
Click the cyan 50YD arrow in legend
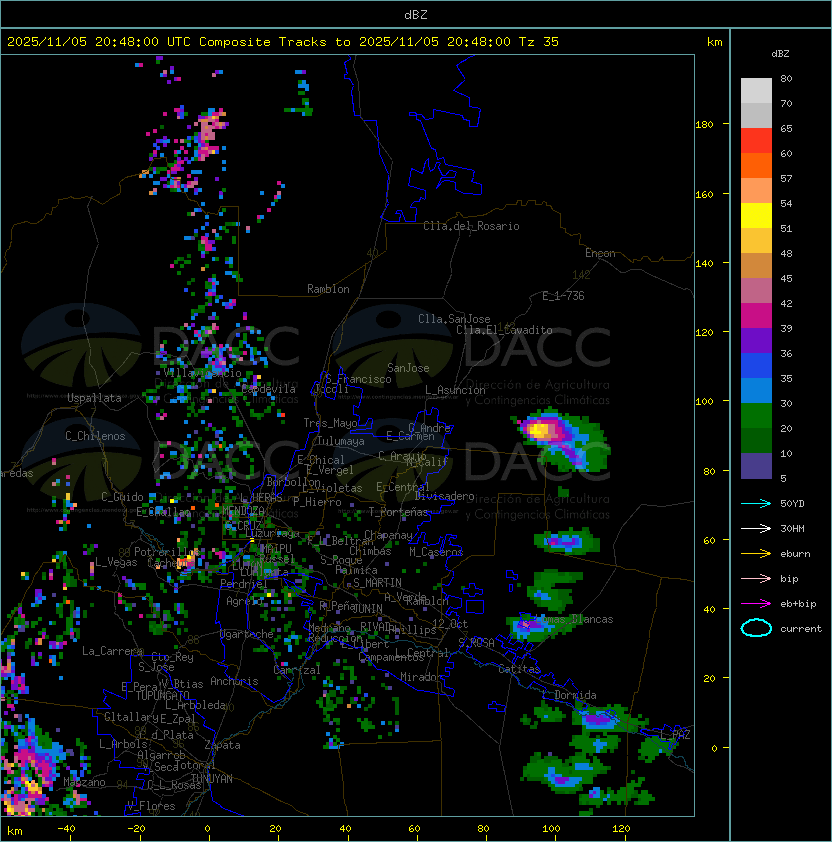click(756, 504)
